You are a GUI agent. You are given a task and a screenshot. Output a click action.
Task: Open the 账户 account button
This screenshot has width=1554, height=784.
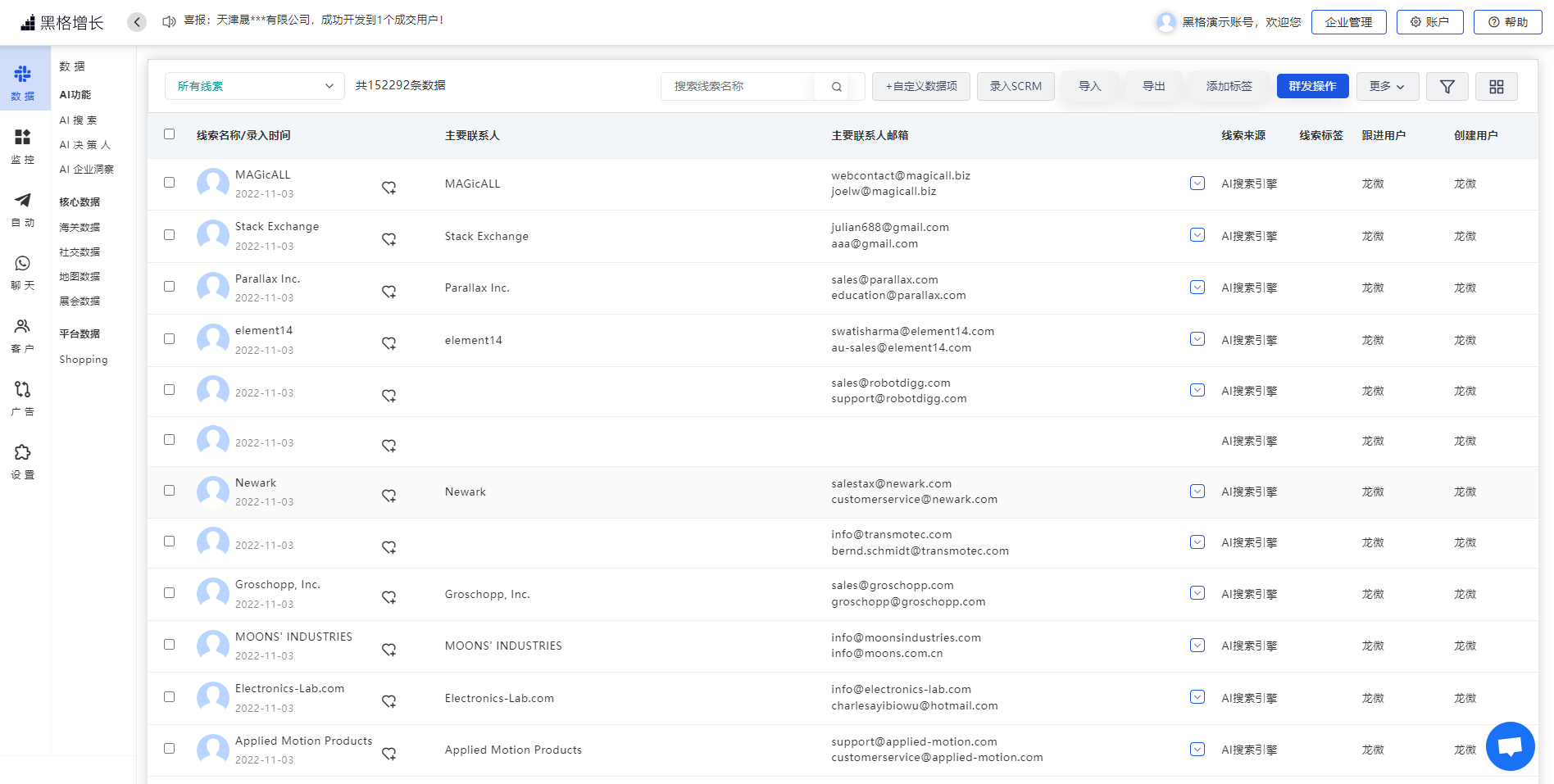click(1430, 22)
